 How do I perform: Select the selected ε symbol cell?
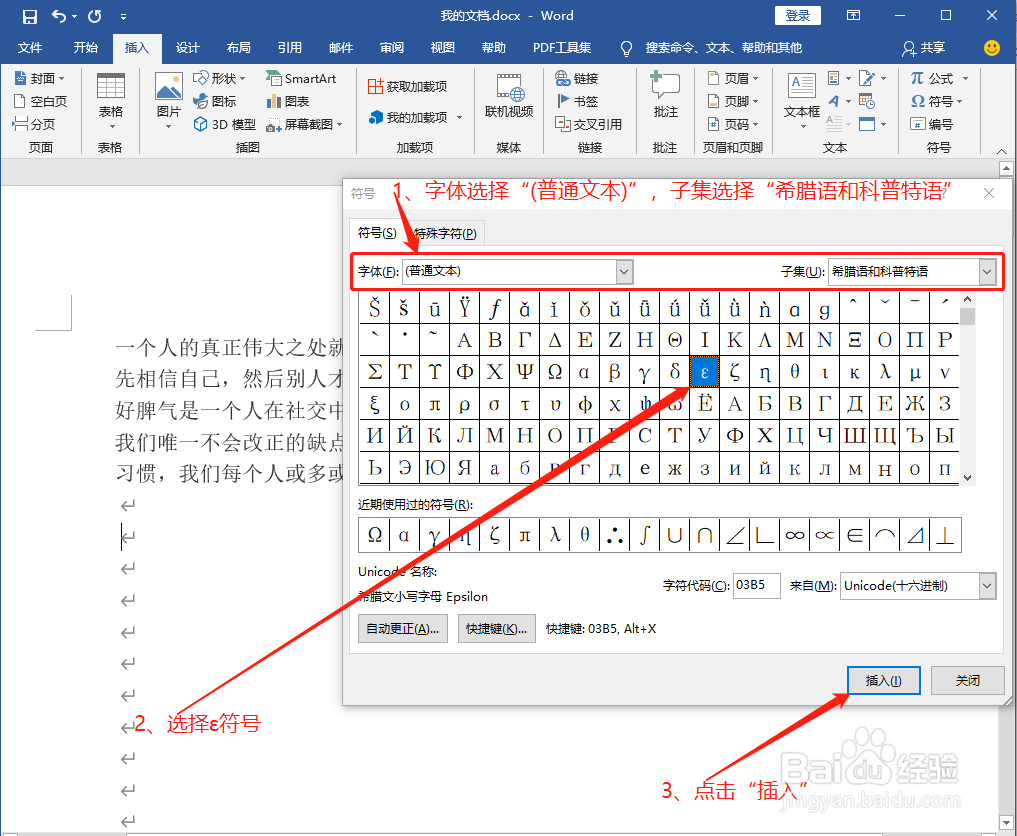[x=704, y=372]
